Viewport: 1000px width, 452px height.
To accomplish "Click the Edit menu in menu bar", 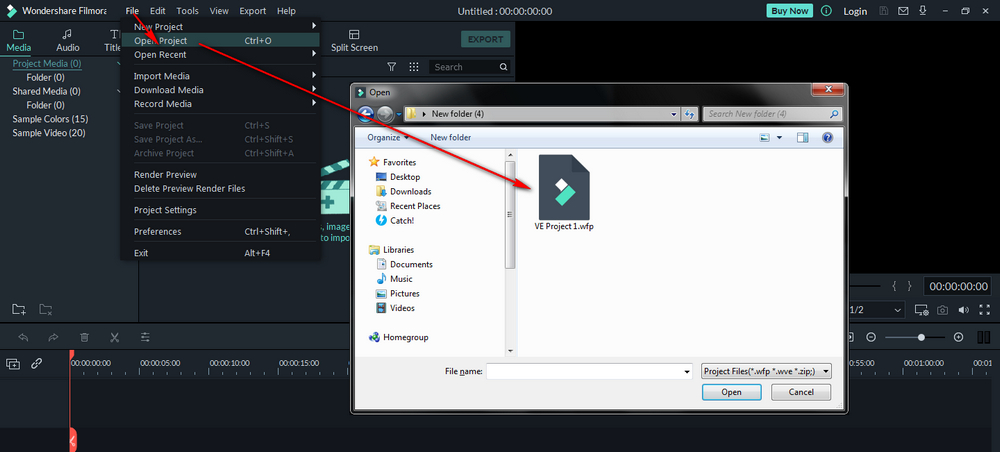I will [x=158, y=11].
